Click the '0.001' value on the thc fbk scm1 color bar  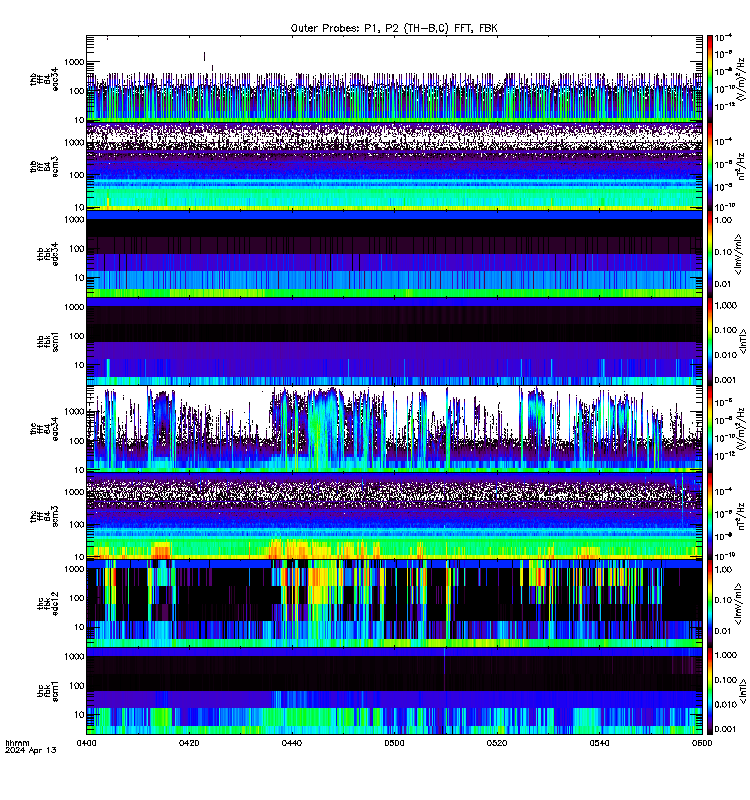point(726,729)
